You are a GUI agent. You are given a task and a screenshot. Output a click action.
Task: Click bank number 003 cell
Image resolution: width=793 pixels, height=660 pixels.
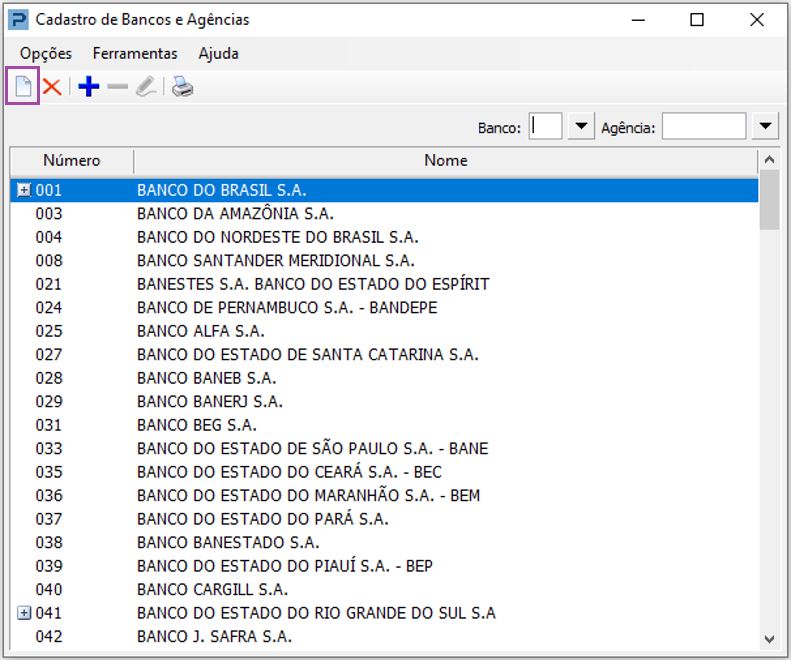49,213
